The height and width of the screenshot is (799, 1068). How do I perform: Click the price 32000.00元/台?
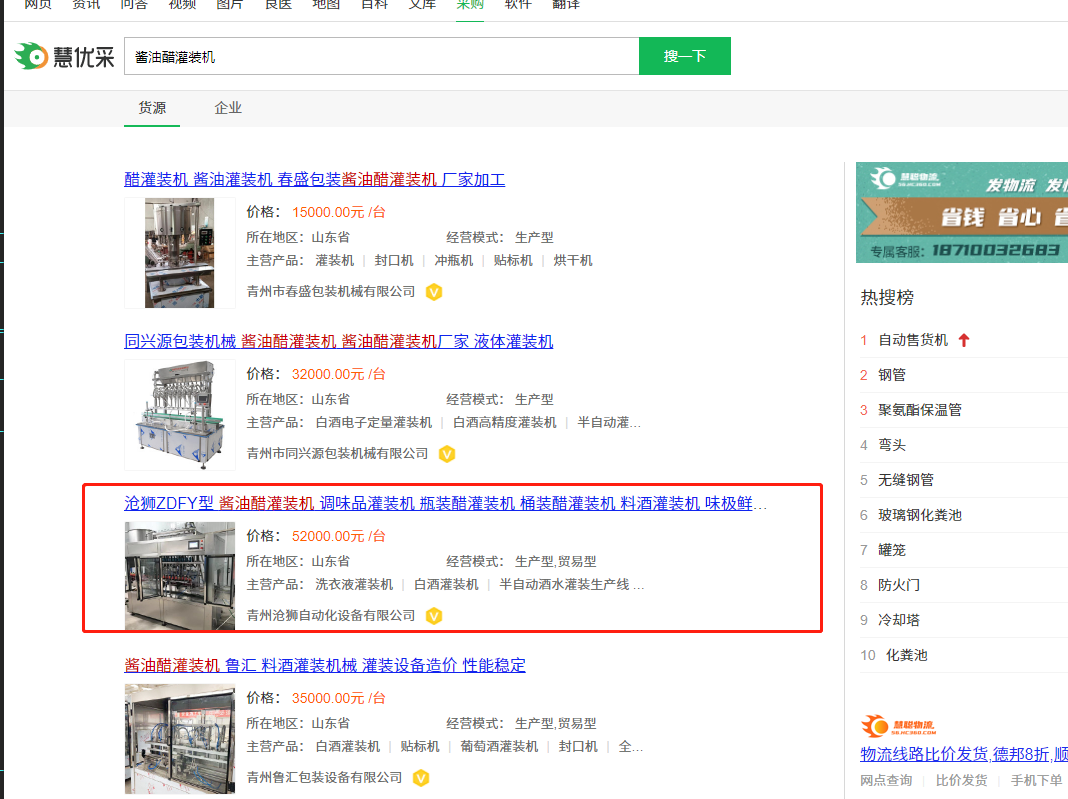pos(339,375)
